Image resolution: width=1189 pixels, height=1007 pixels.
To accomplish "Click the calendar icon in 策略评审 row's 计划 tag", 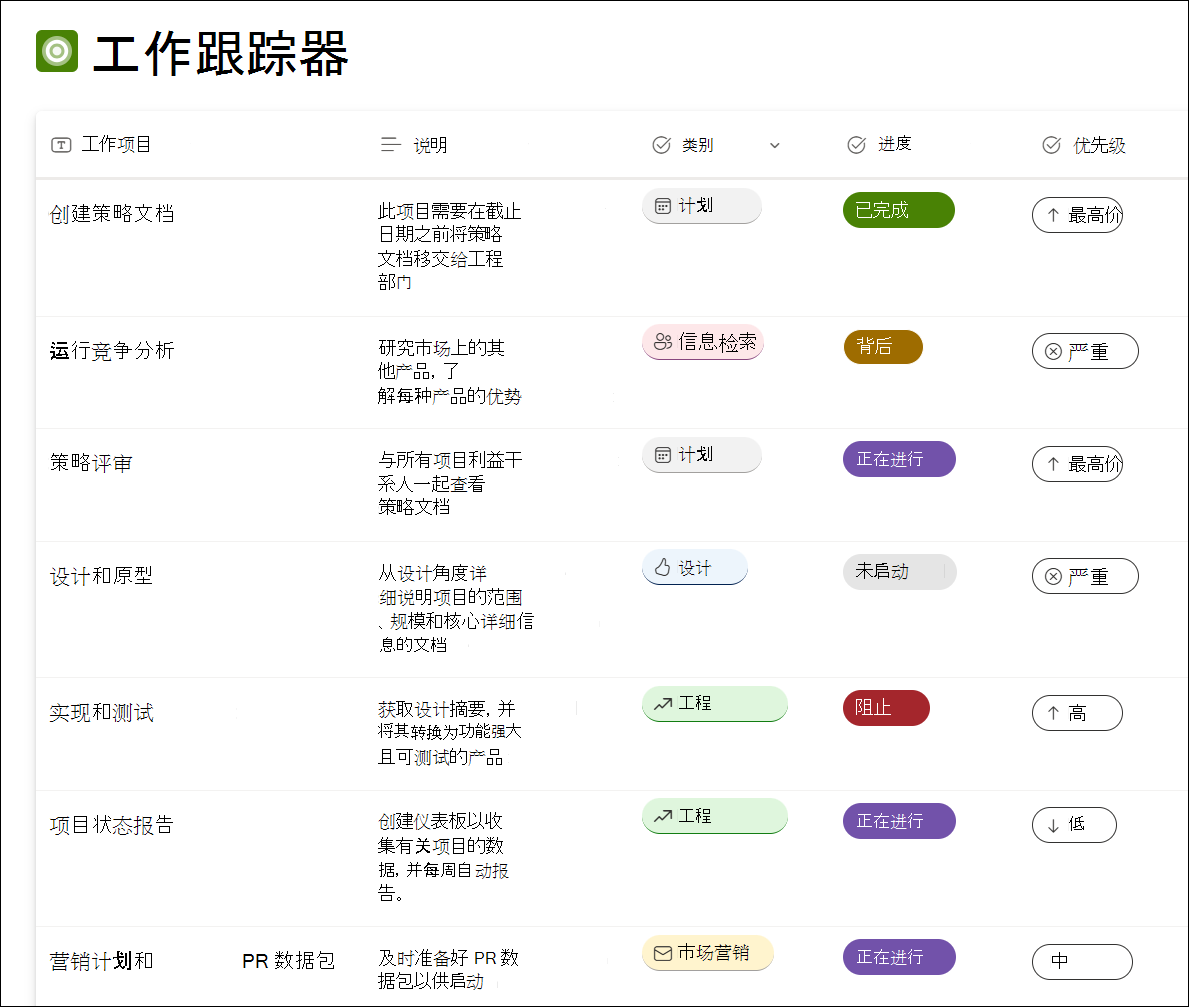I will pos(663,455).
